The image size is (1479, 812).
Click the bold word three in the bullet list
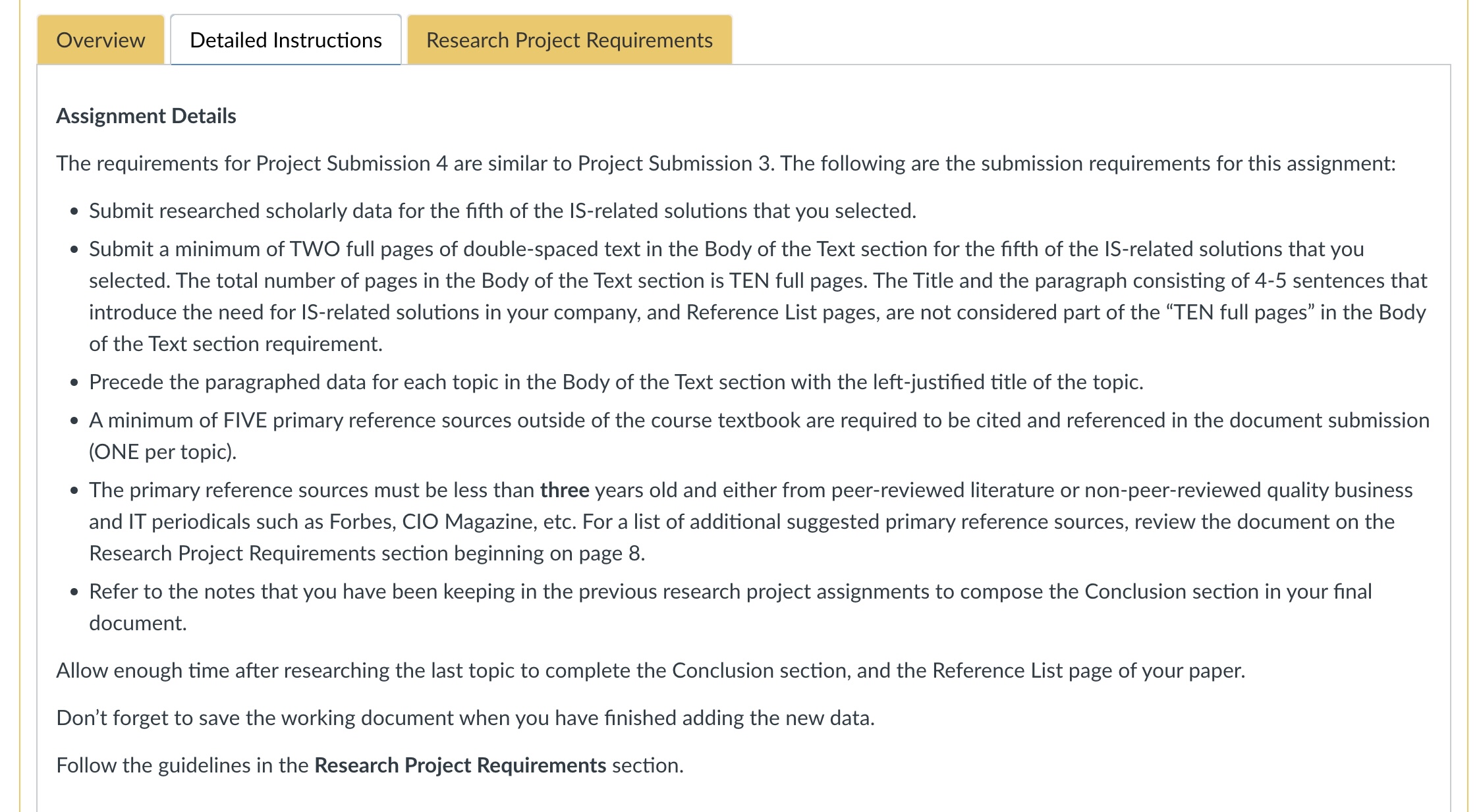564,489
